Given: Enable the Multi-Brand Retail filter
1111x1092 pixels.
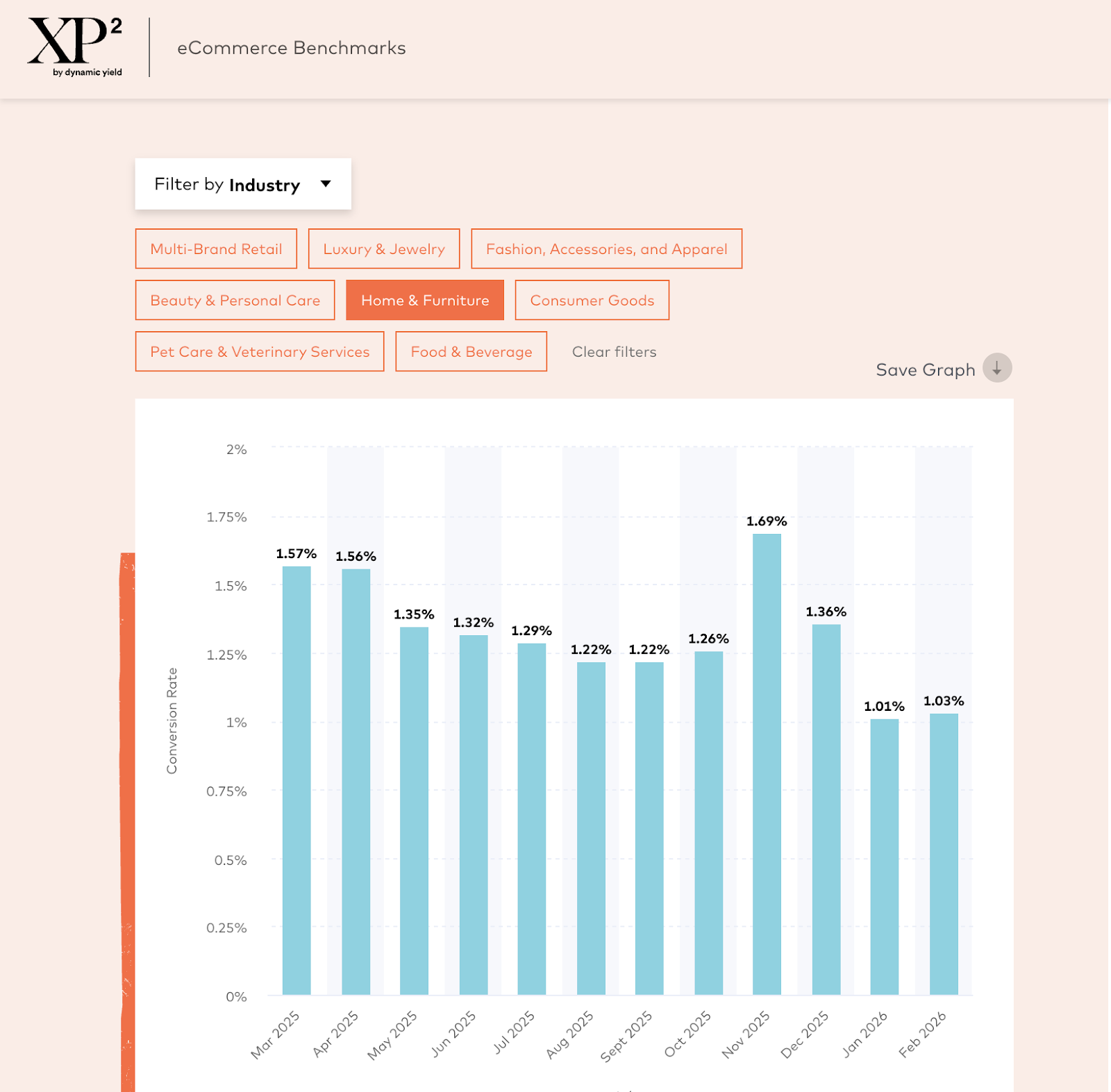Looking at the screenshot, I should pyautogui.click(x=215, y=248).
